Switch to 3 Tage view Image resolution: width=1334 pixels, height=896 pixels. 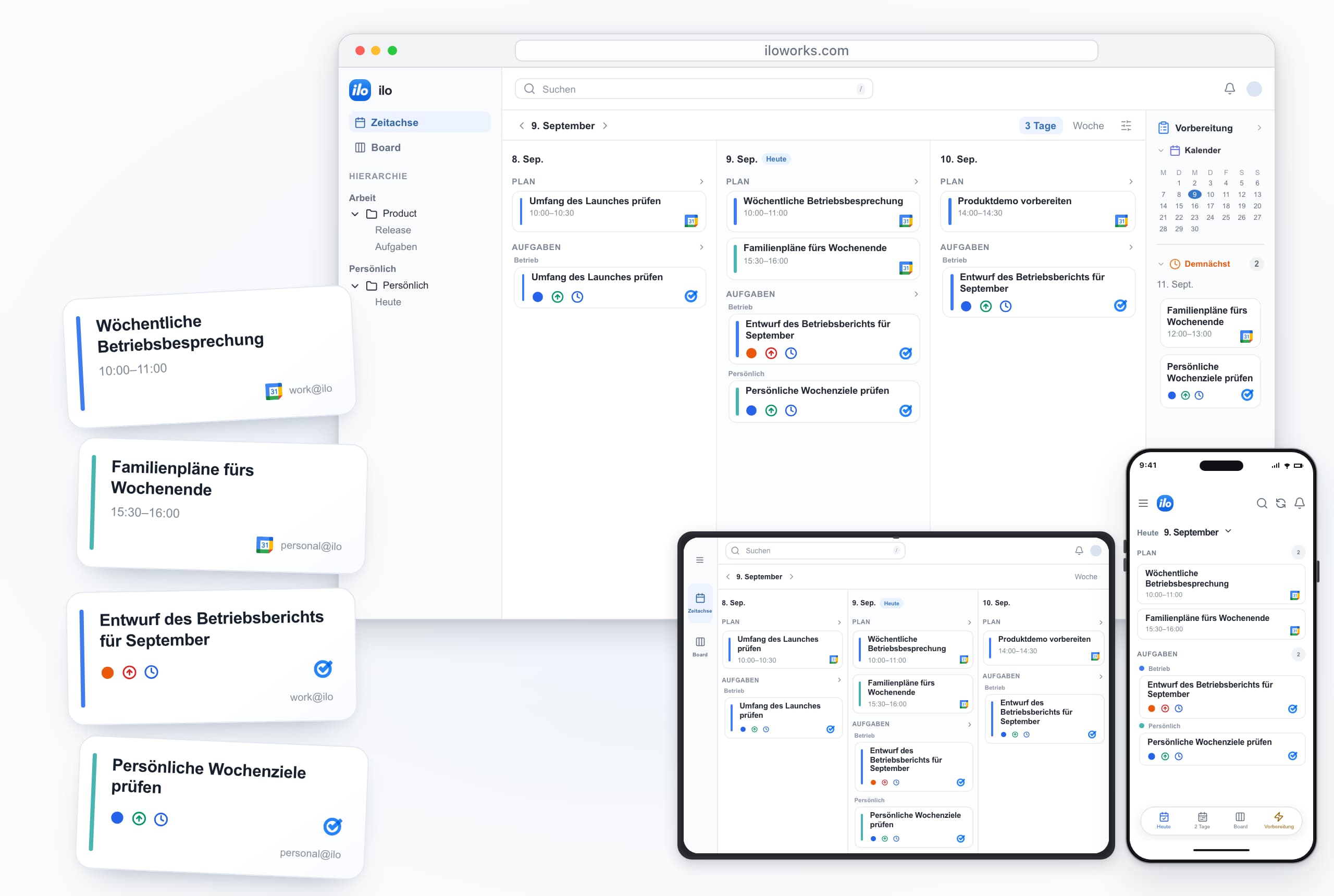tap(1040, 126)
